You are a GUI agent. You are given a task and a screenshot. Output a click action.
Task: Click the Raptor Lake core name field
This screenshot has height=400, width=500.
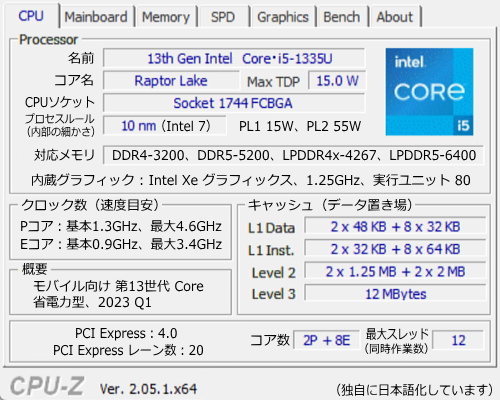(x=171, y=81)
